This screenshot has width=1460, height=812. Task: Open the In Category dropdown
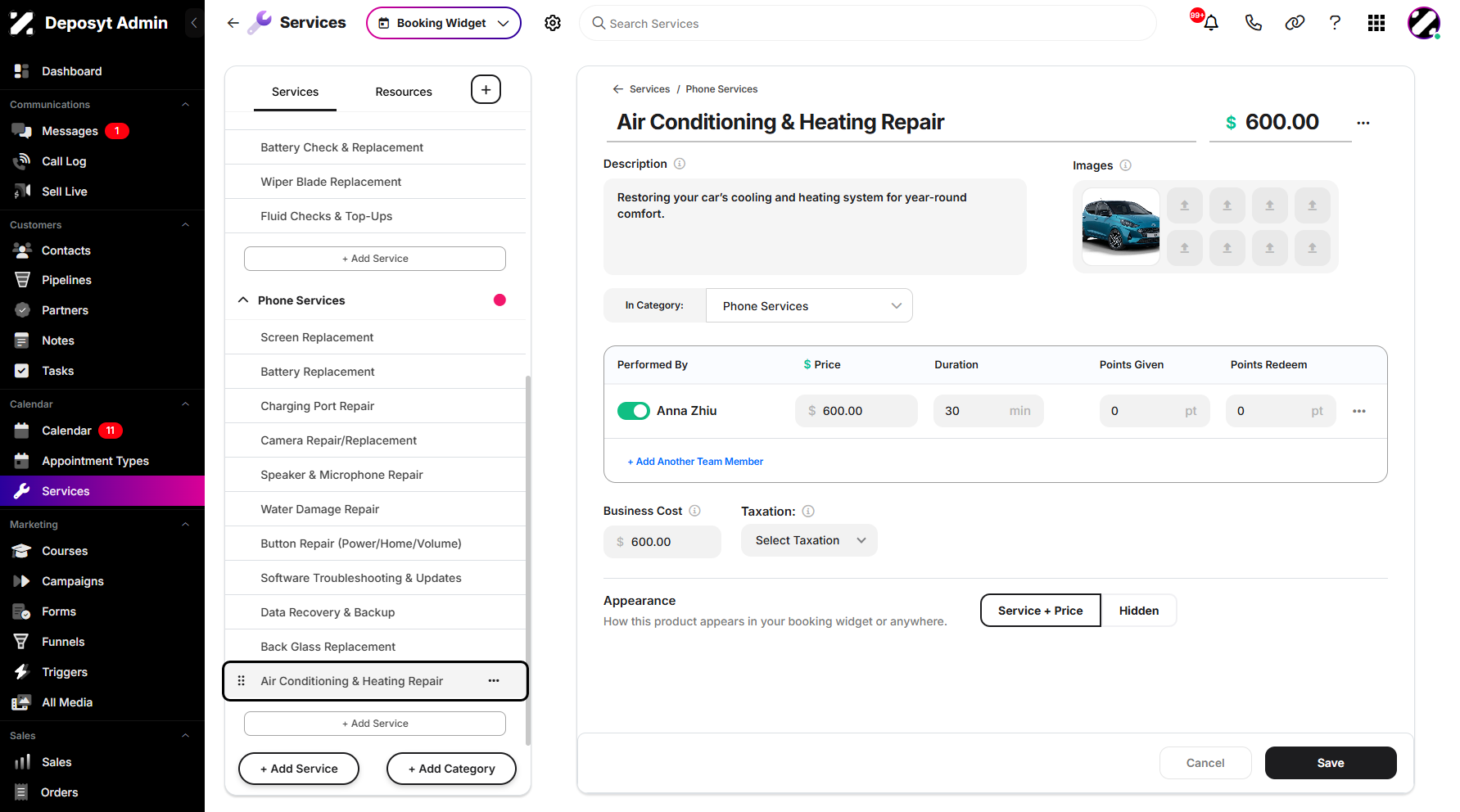coord(809,305)
